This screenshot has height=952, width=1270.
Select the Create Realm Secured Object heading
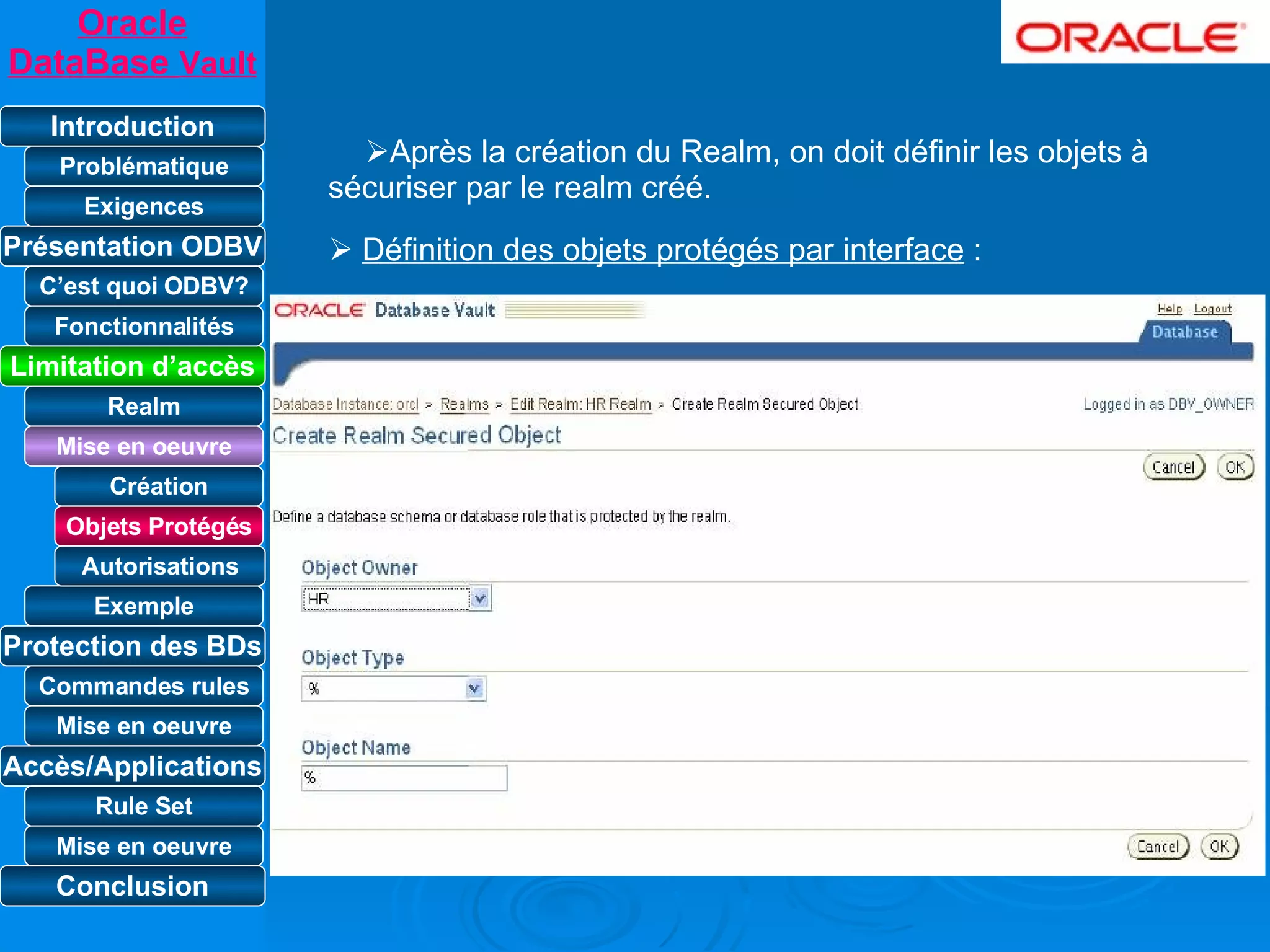pos(417,435)
